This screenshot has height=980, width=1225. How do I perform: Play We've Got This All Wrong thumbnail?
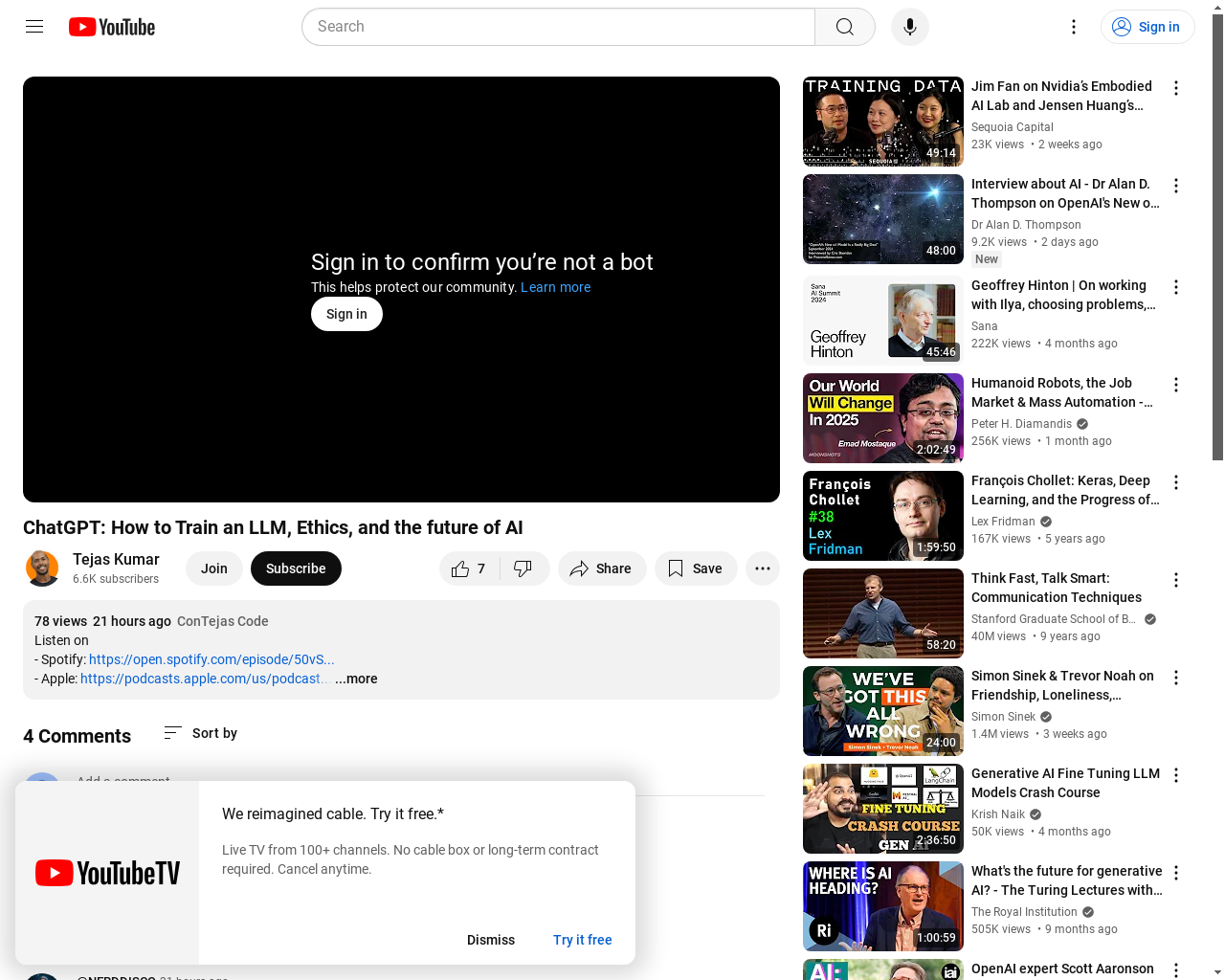(883, 711)
